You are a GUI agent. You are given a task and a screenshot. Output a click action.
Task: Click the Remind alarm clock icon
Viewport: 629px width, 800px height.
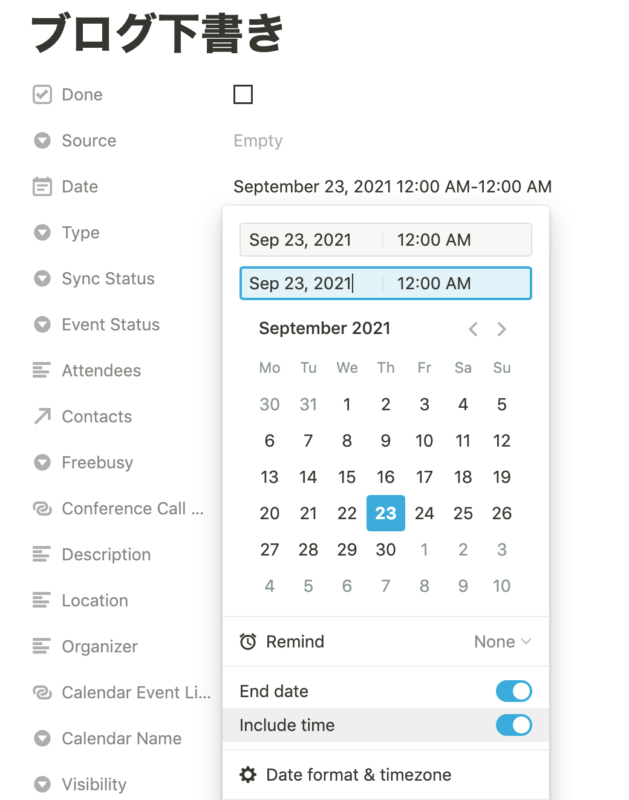coord(248,641)
